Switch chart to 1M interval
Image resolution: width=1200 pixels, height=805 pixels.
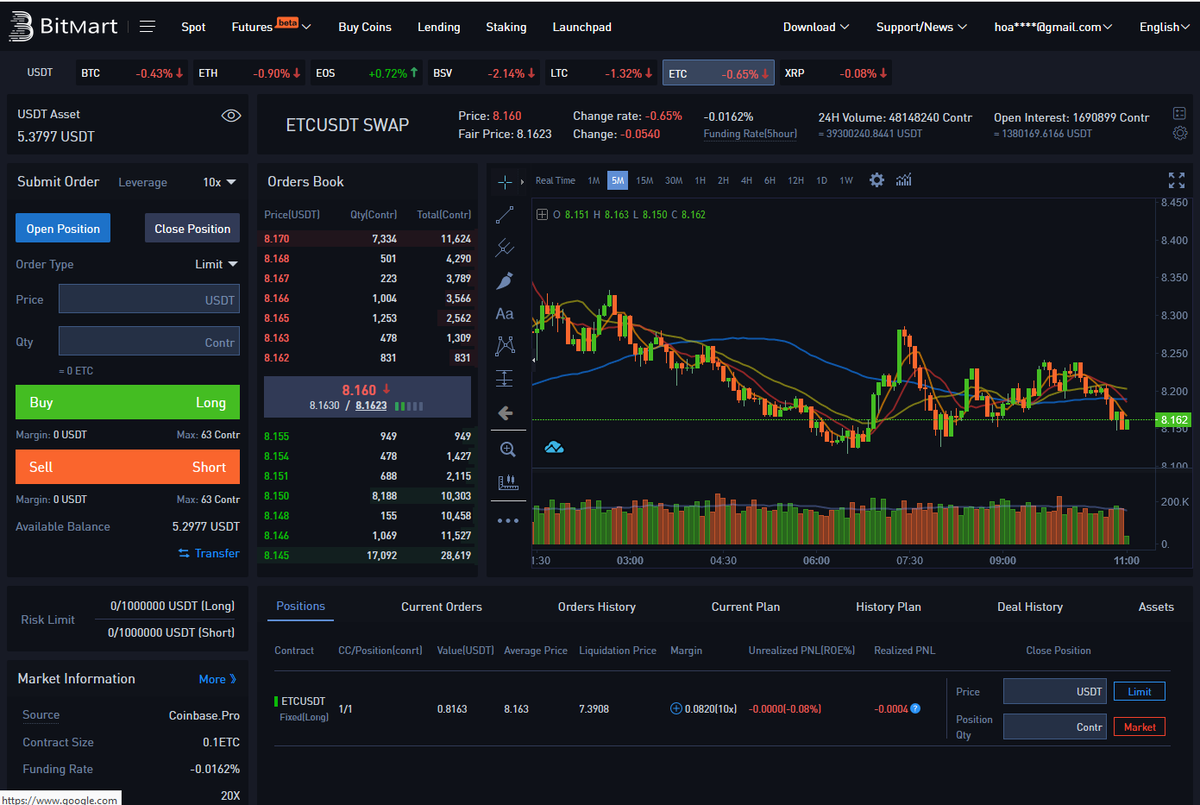tap(593, 181)
